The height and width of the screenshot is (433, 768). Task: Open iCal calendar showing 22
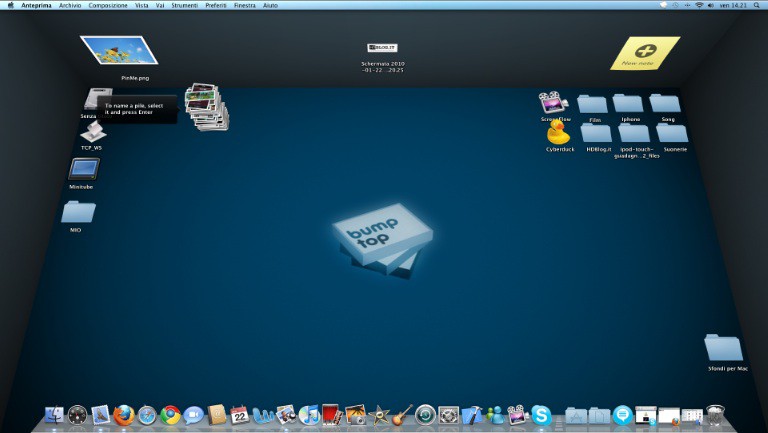pos(240,415)
